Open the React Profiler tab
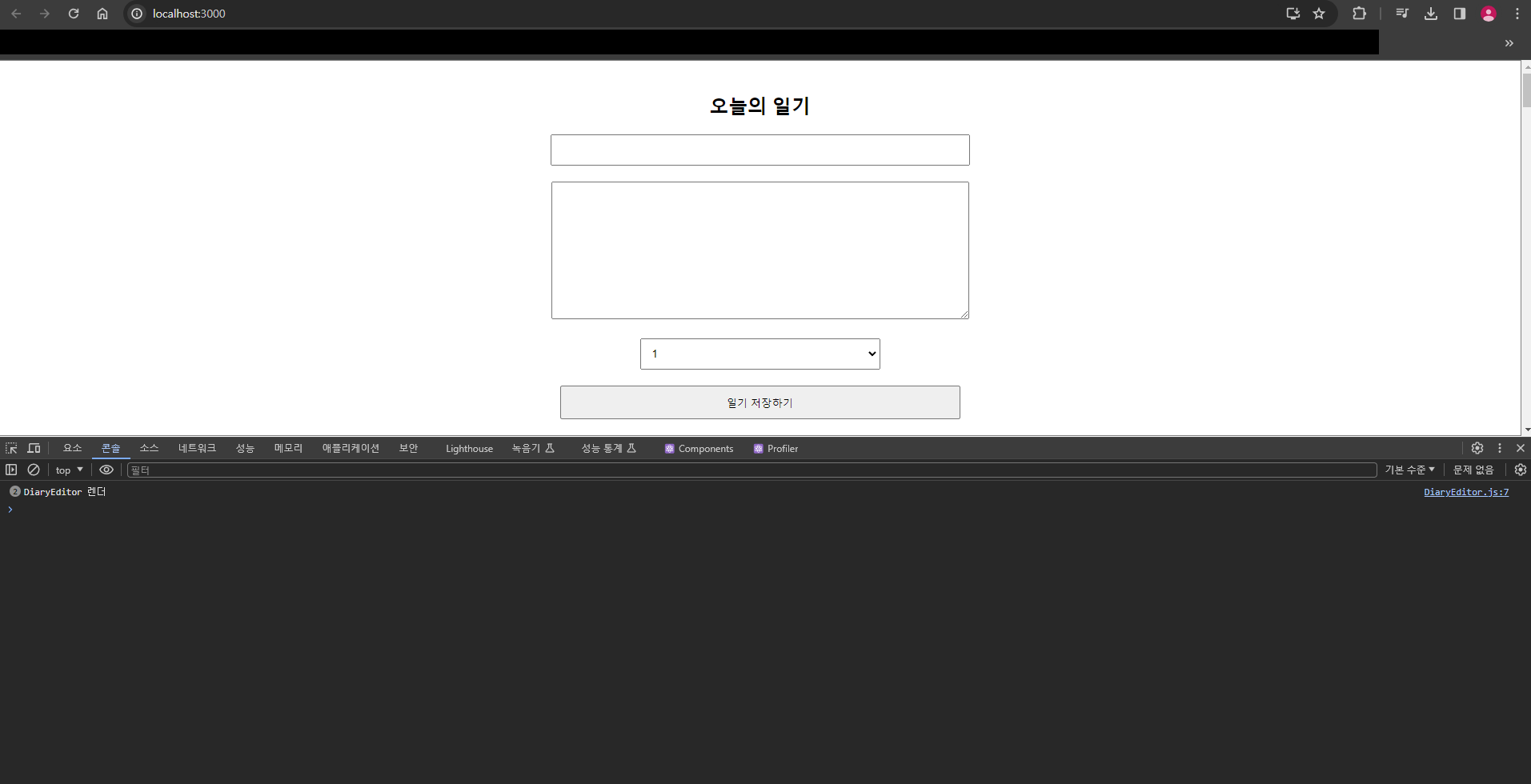The height and width of the screenshot is (784, 1531). tap(776, 449)
